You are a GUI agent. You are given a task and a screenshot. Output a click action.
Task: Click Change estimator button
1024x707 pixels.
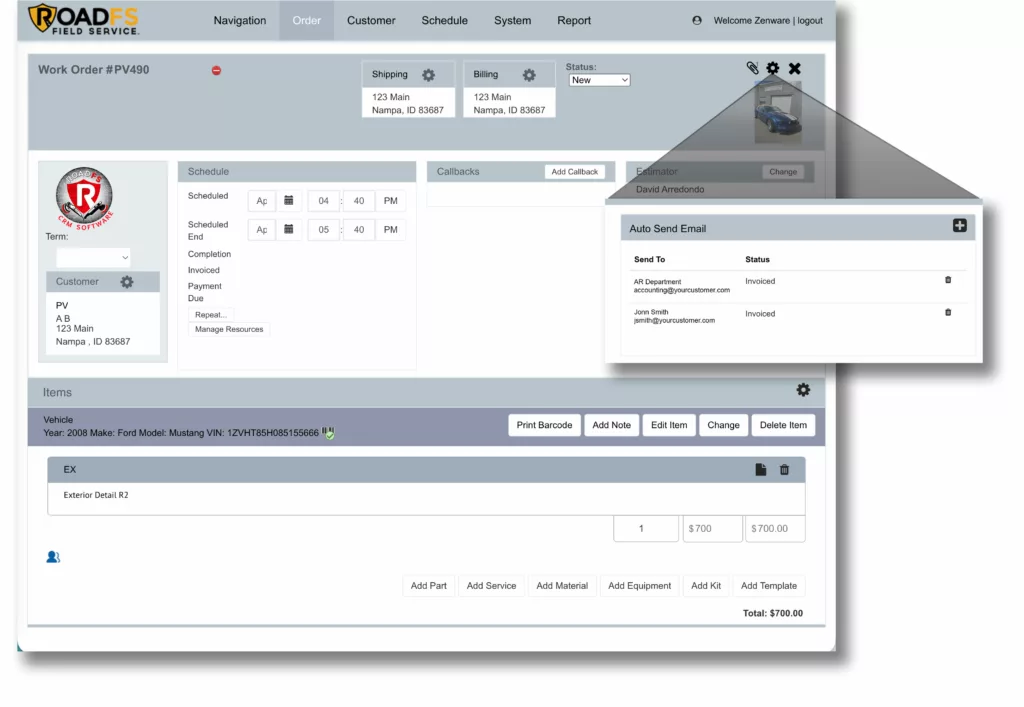coord(783,172)
